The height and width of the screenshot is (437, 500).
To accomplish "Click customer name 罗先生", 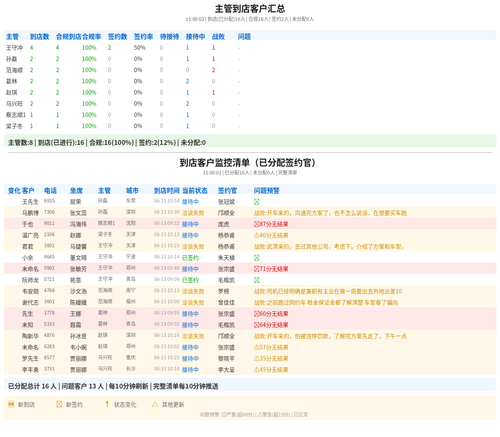I will tap(30, 359).
